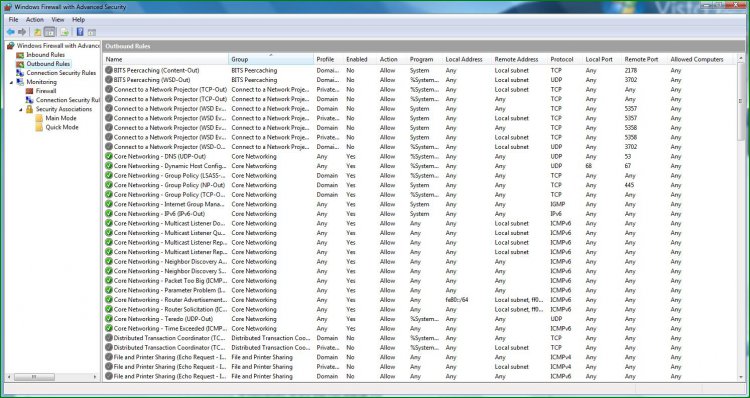Click the tree pane horizontal scrollbar thumb

pyautogui.click(x=34, y=377)
